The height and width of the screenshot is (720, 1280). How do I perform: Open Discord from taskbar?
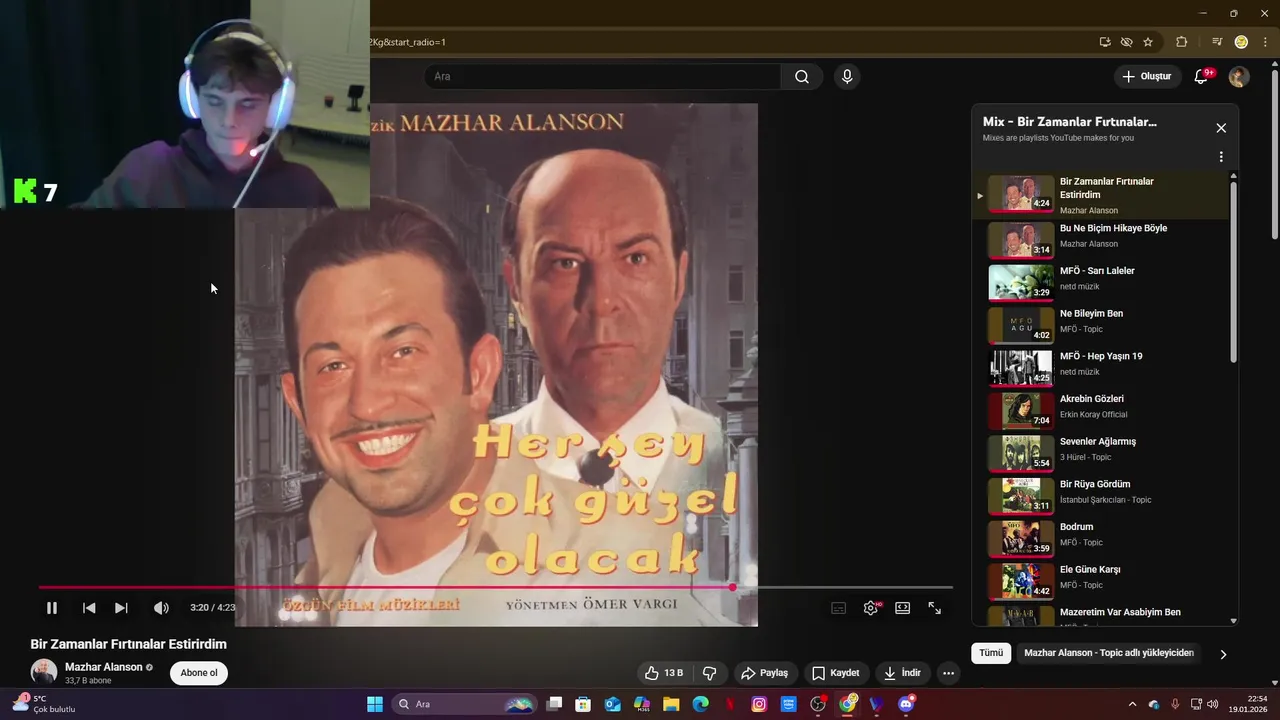click(906, 704)
